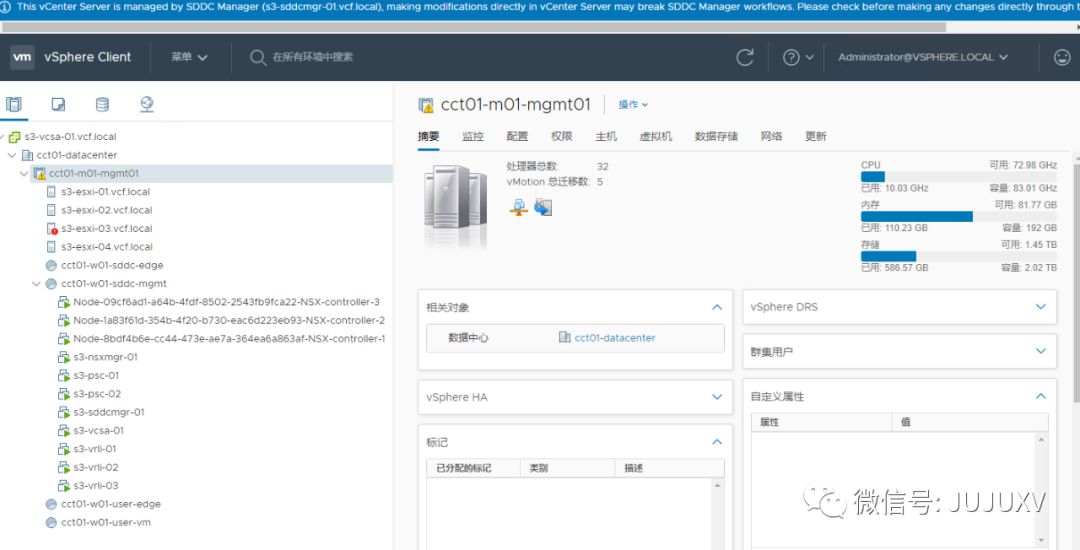
Task: Switch to the 权限 tab
Action: point(561,136)
